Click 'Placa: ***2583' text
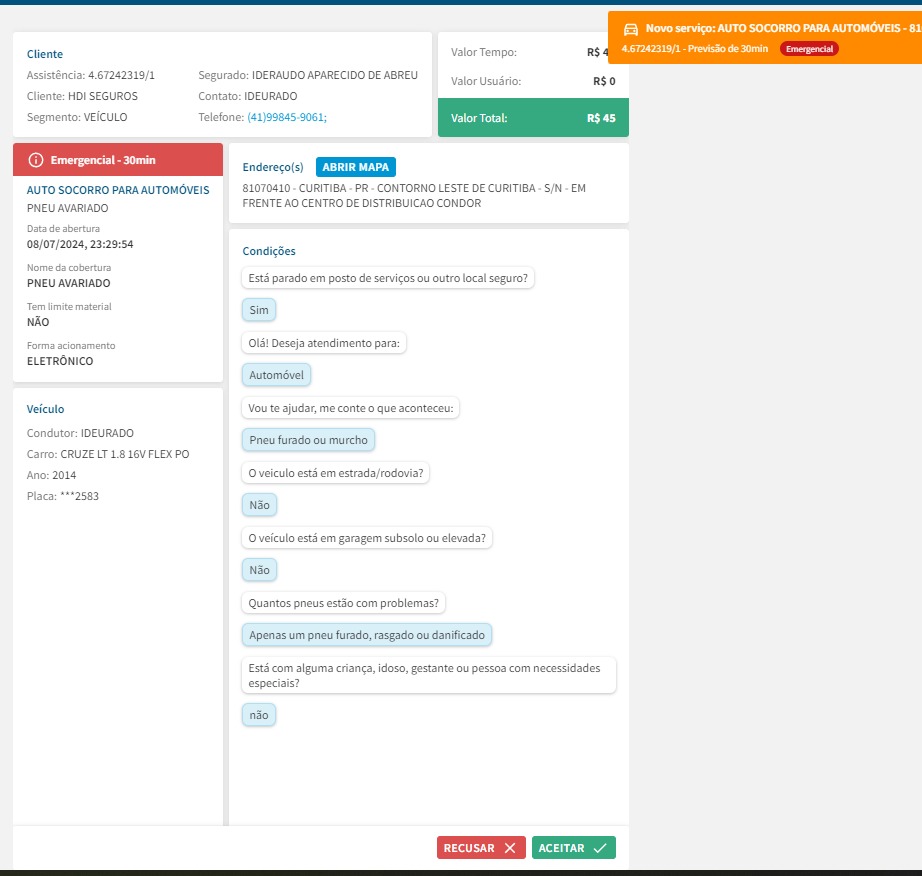The image size is (922, 876). [x=63, y=496]
